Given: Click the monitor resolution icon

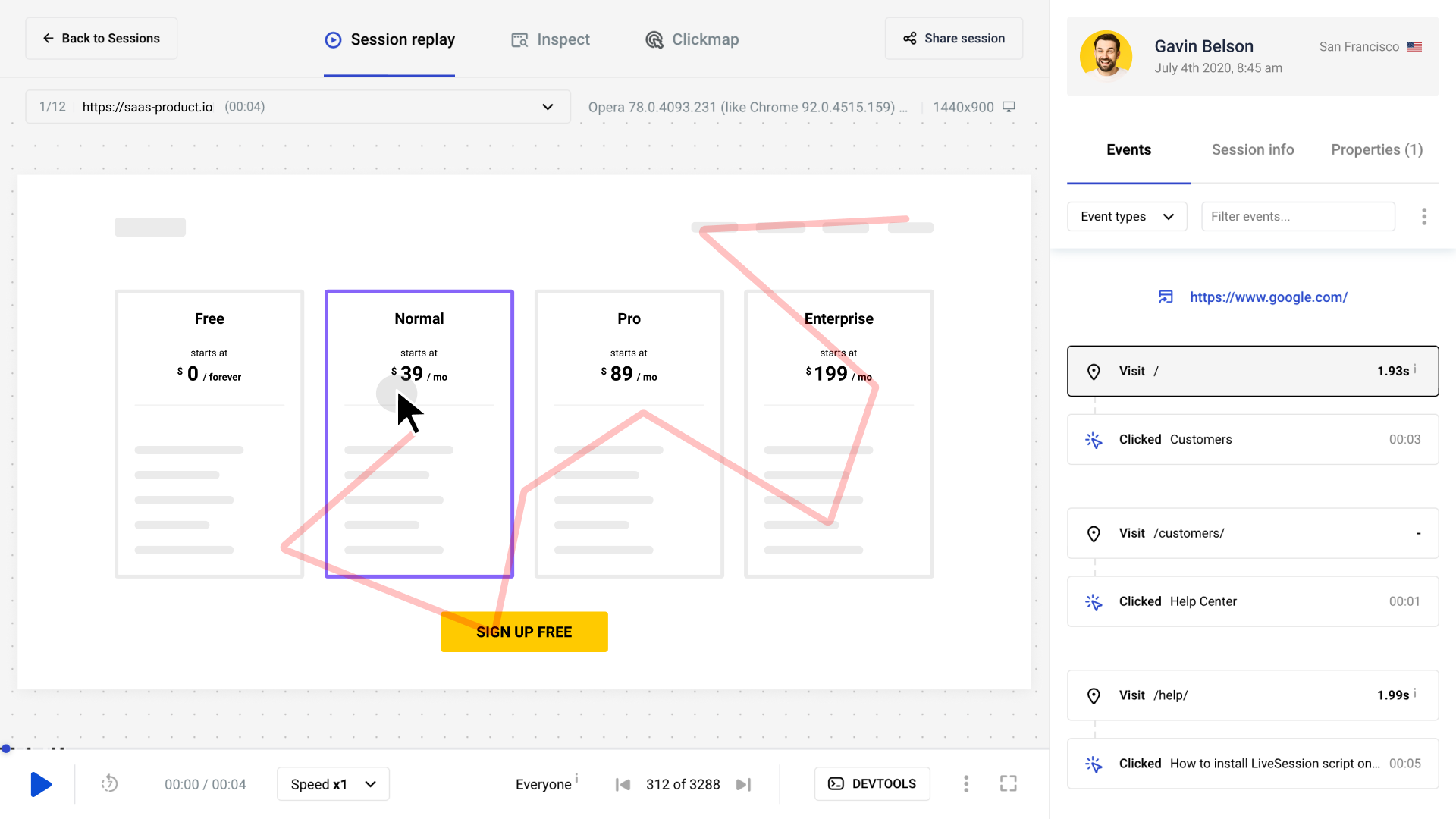Looking at the screenshot, I should [1009, 107].
